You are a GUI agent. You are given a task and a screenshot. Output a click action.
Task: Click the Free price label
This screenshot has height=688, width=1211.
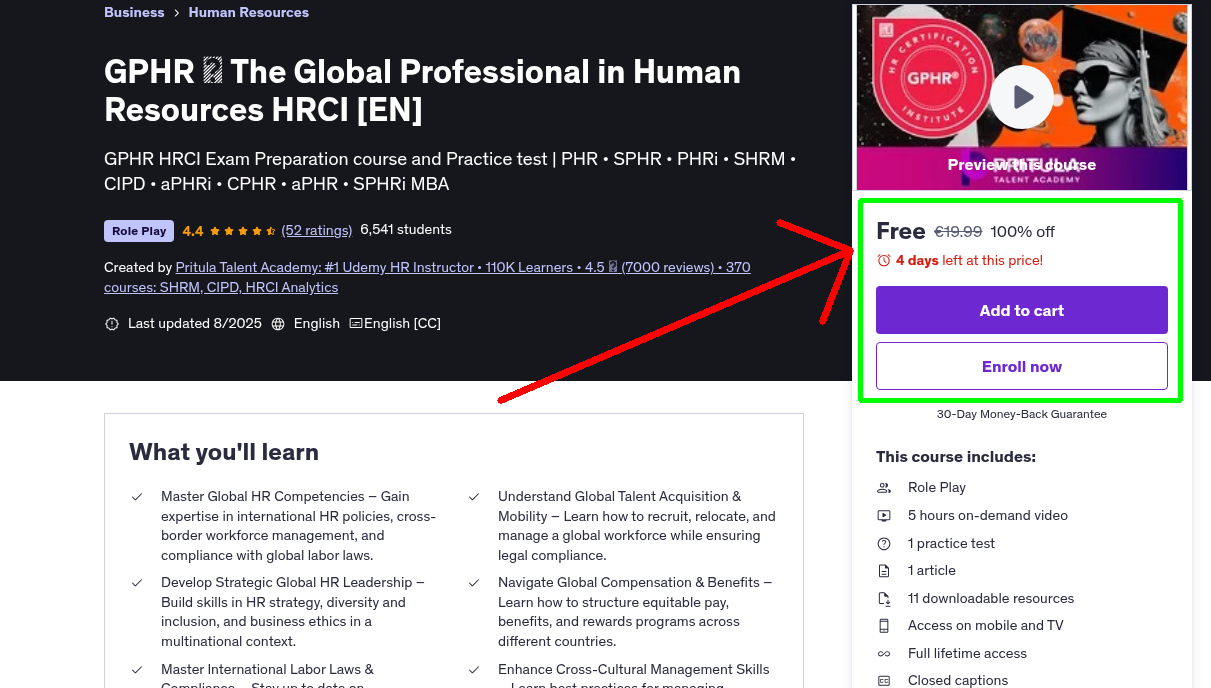pos(901,231)
